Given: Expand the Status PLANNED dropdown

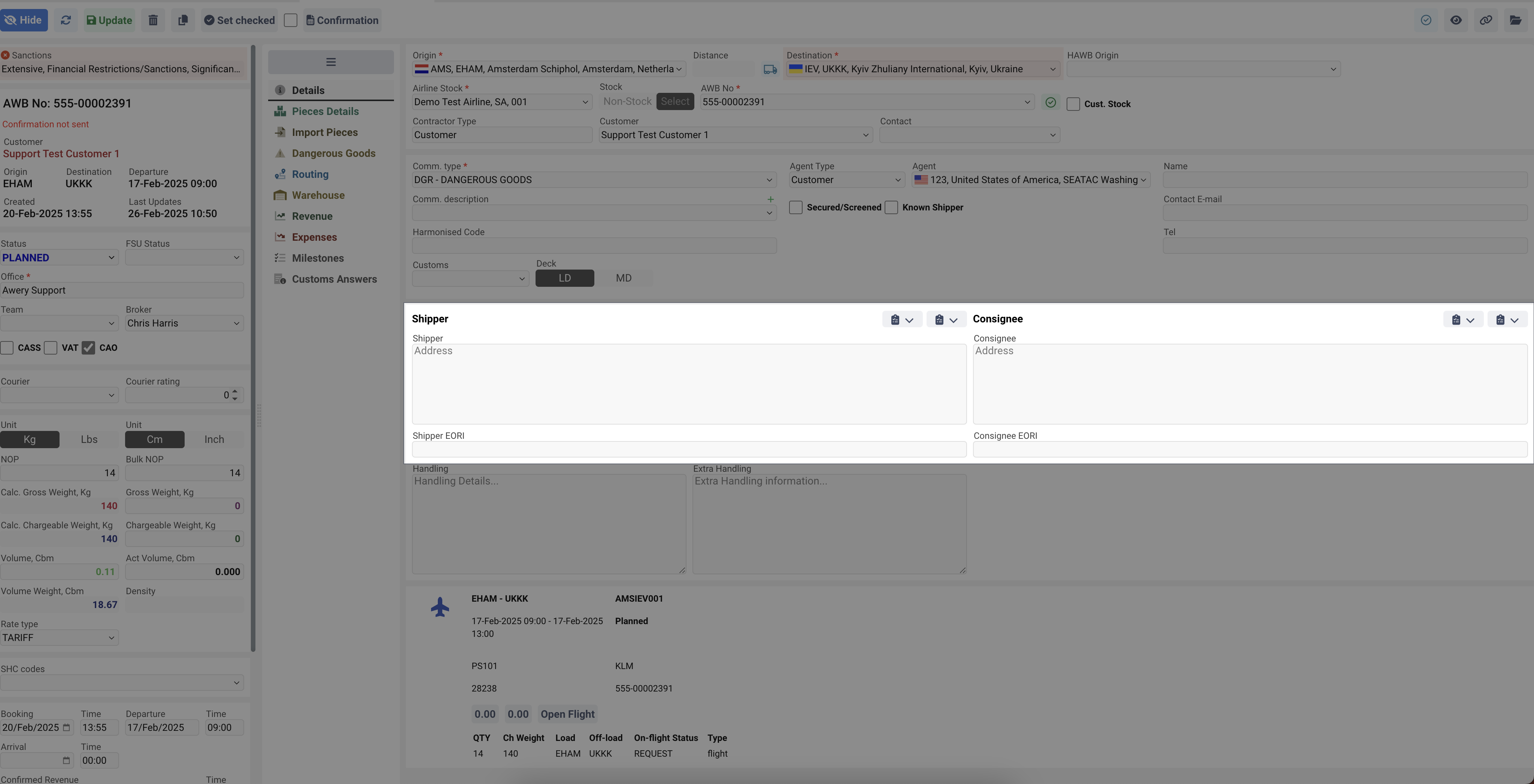Looking at the screenshot, I should pyautogui.click(x=59, y=258).
